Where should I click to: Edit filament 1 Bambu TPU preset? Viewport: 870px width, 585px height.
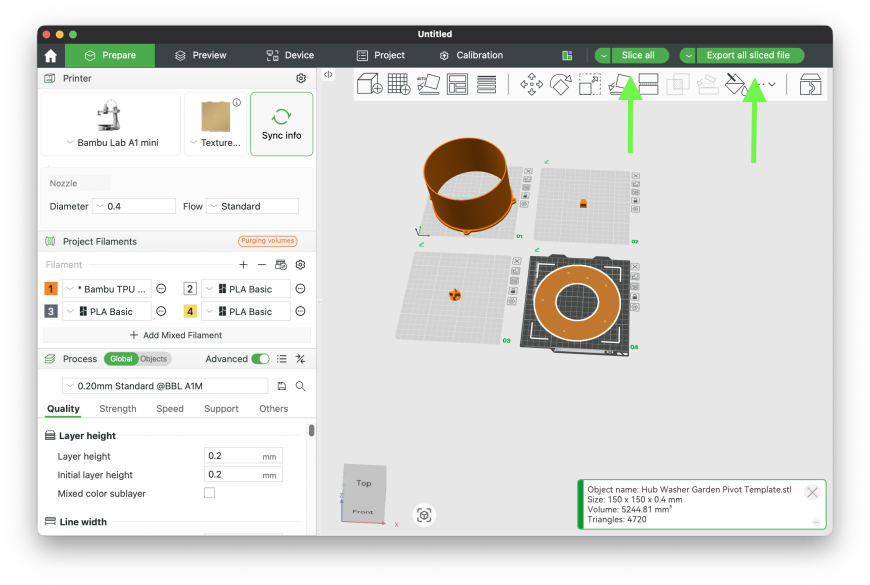[161, 289]
